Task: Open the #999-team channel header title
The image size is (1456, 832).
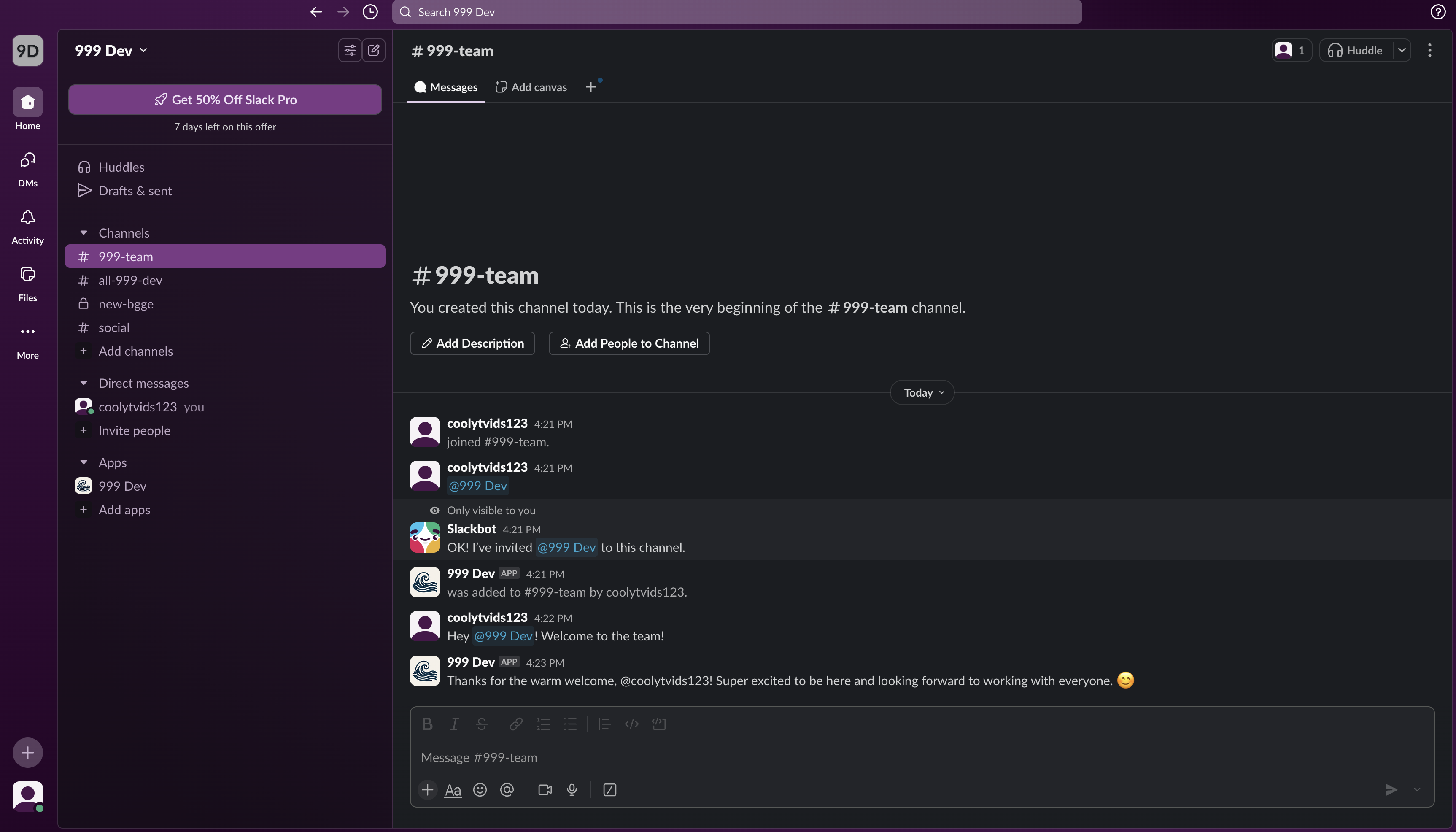Action: pyautogui.click(x=453, y=51)
